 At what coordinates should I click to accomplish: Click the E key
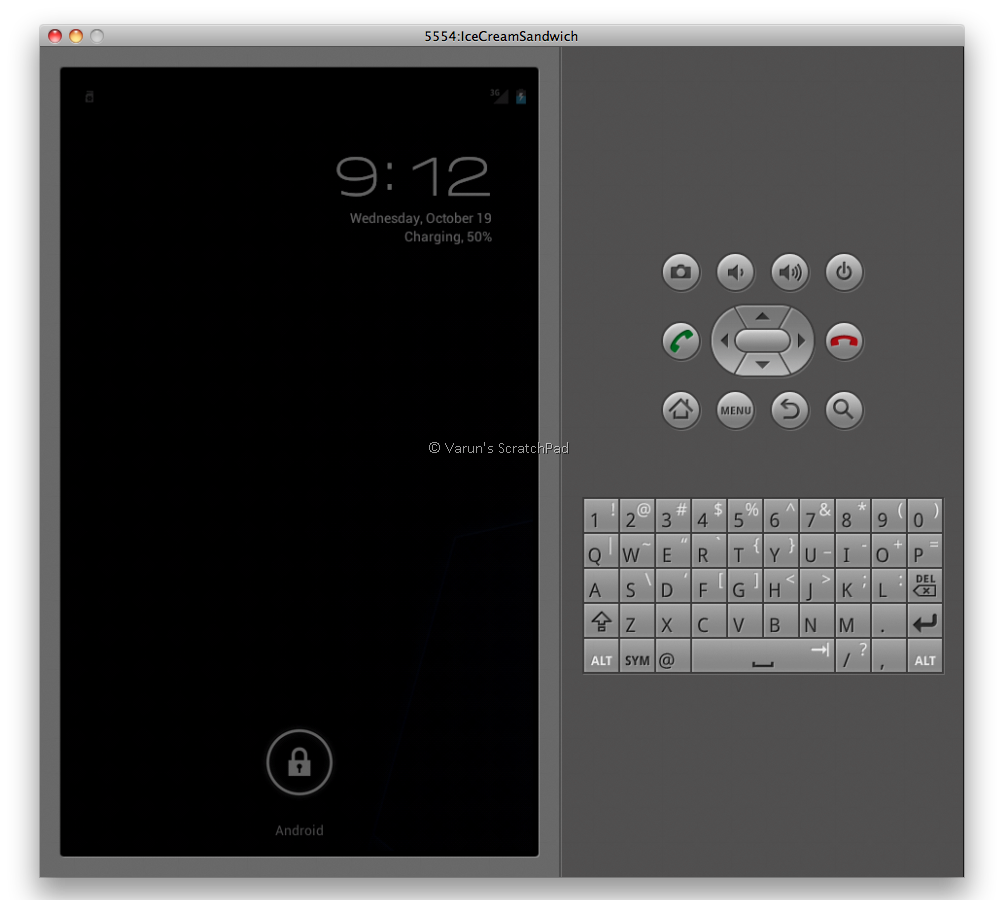tap(673, 551)
